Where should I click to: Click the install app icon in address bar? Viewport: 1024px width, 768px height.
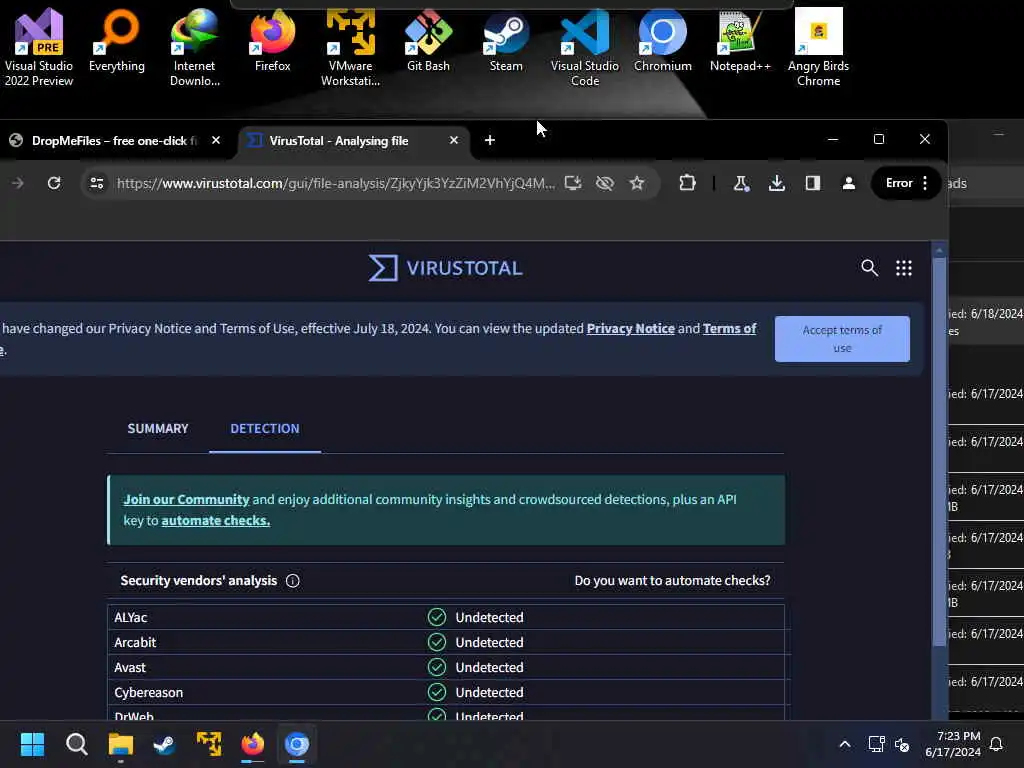coord(573,184)
